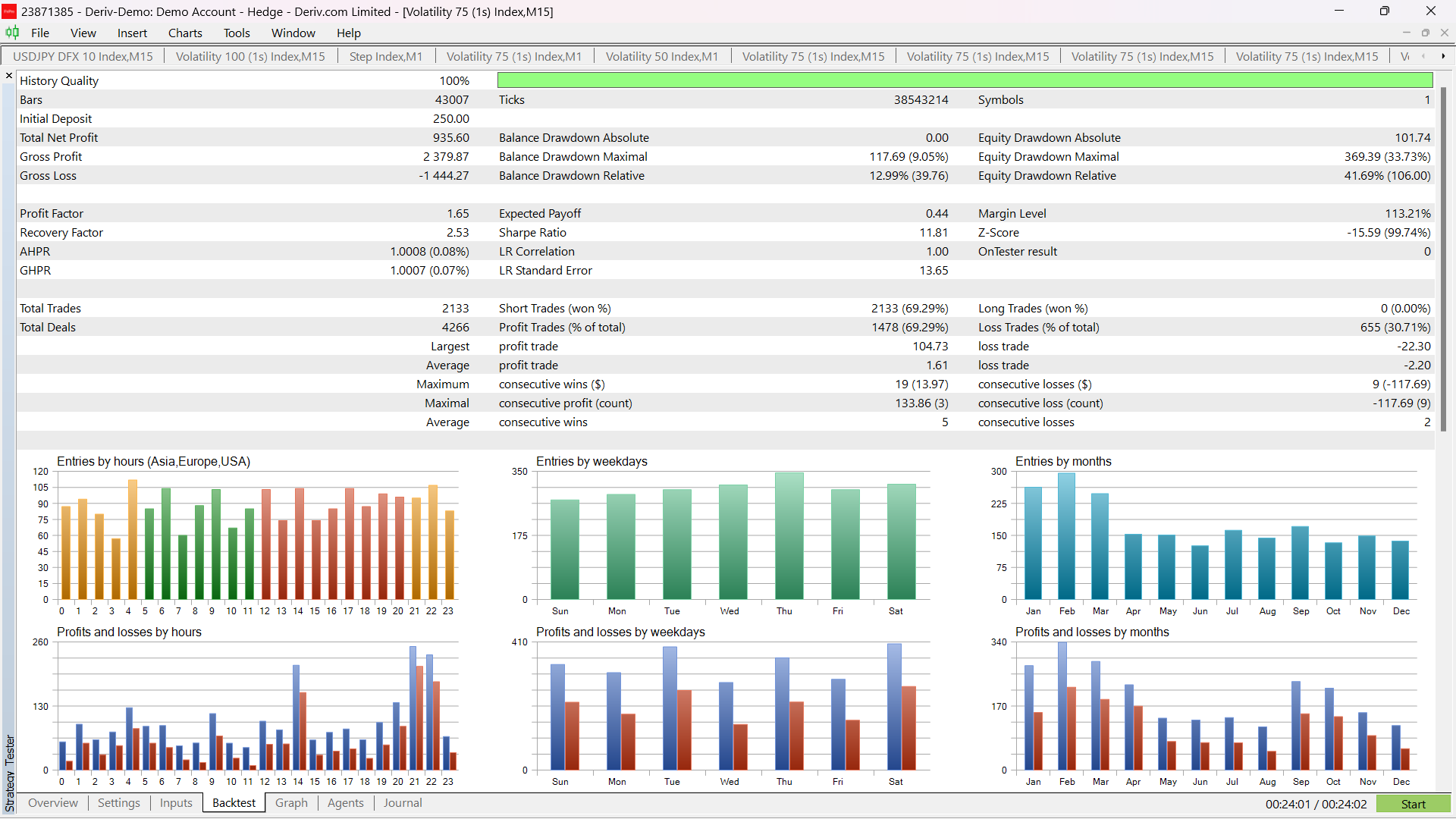1456x819 pixels.
Task: Click the green Start button
Action: tap(1413, 804)
